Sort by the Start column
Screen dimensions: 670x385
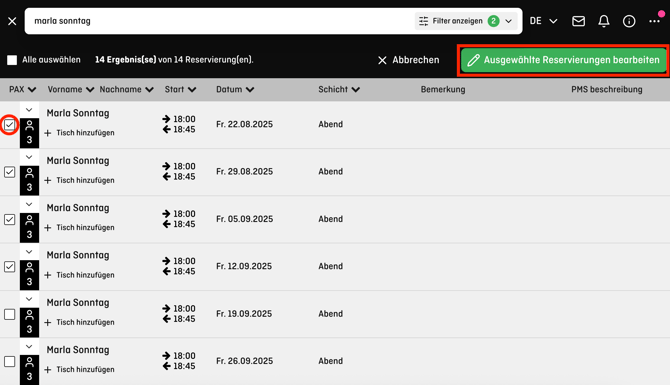coord(180,89)
